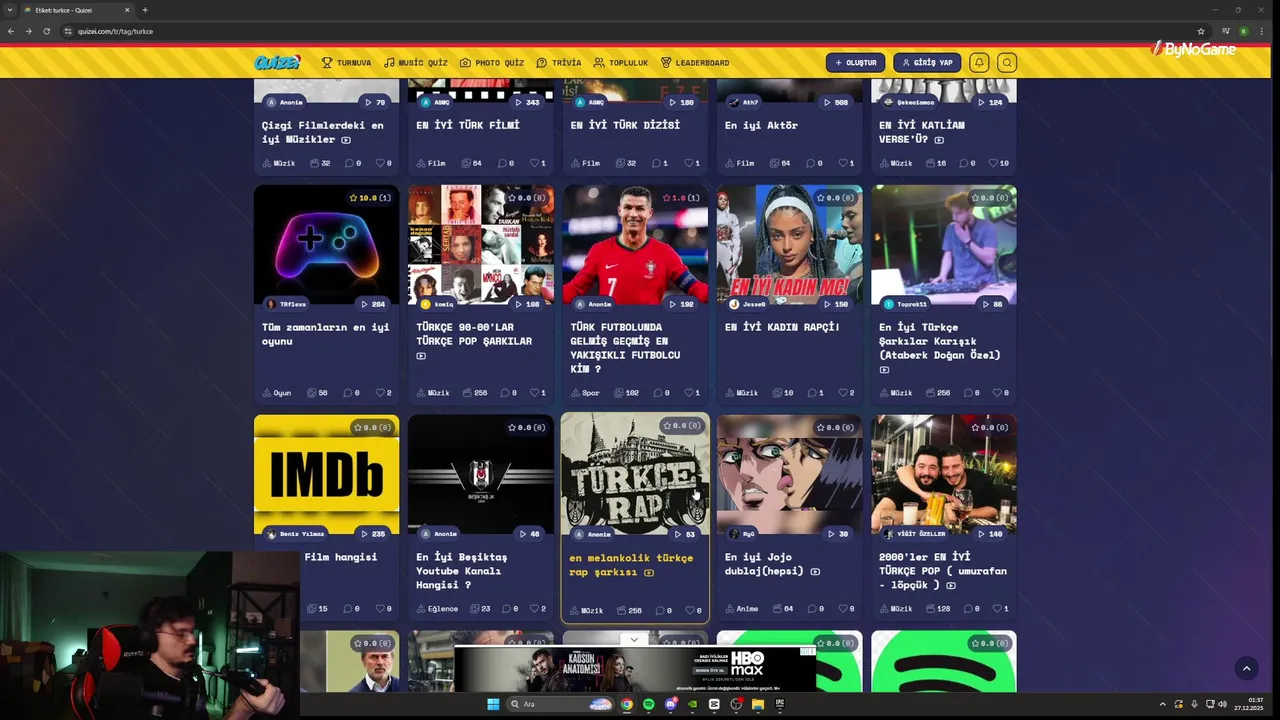Open "EN İYİ KADIN RAPÇİ!" quiz title
This screenshot has height=720, width=1280.
coord(782,327)
